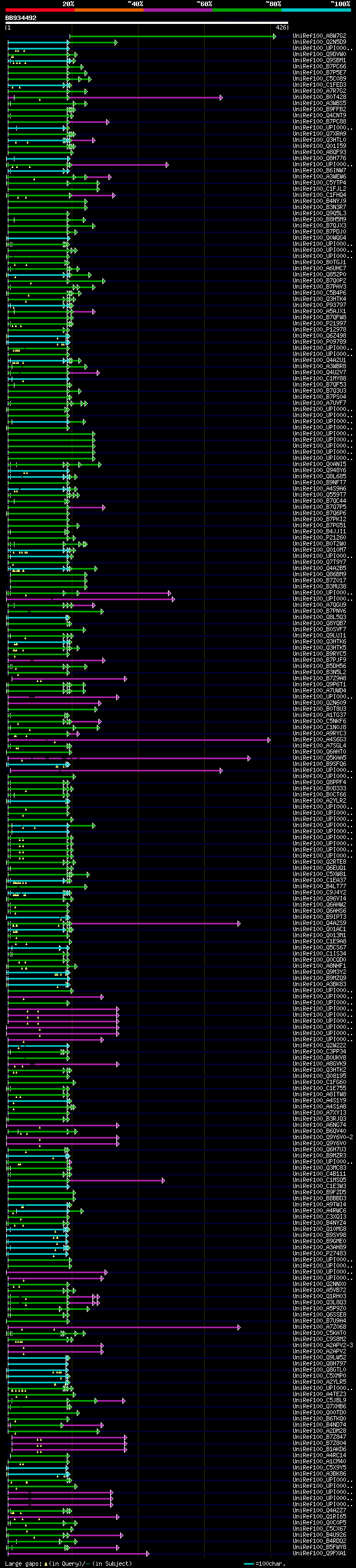Click hit label UniRef100_A7SGL4
Viewport: 356px width, 1568px height.
319,746
